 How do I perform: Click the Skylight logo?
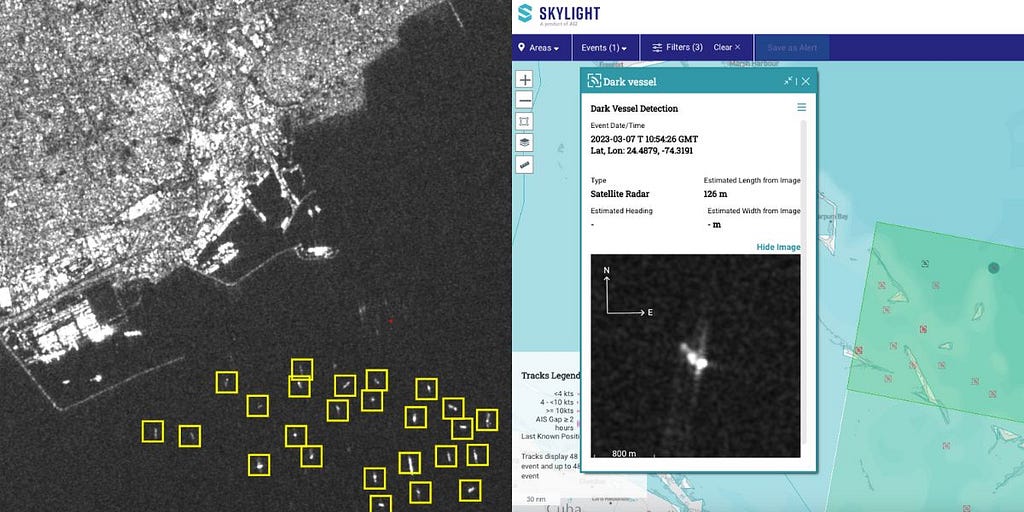tap(558, 14)
